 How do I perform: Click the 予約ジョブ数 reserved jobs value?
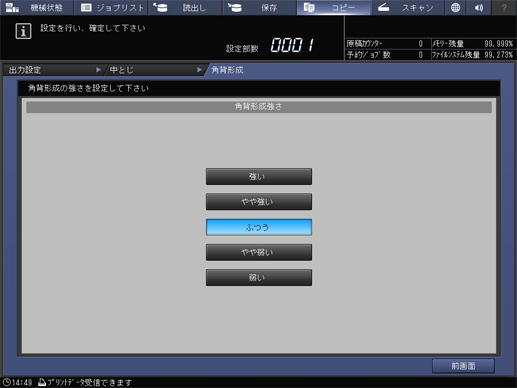tap(421, 55)
